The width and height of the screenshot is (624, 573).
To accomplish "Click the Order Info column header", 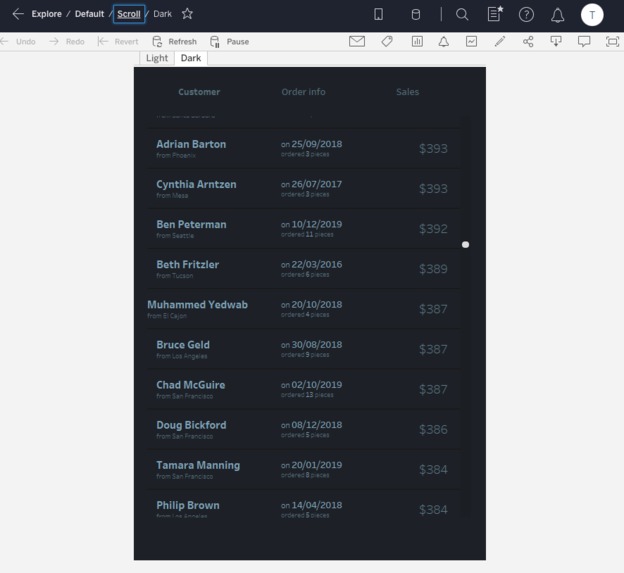I will point(303,92).
